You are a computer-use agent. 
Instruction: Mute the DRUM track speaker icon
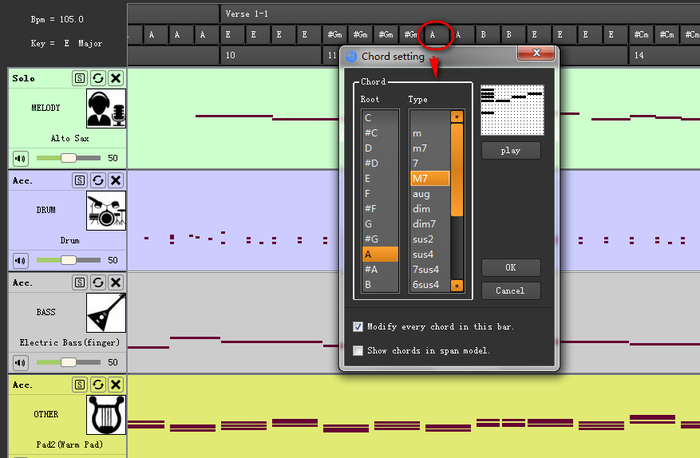pos(20,260)
